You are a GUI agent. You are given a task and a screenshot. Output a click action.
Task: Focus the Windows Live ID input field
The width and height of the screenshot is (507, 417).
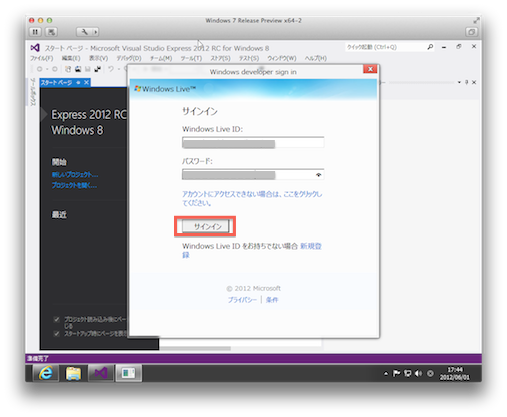pos(253,142)
